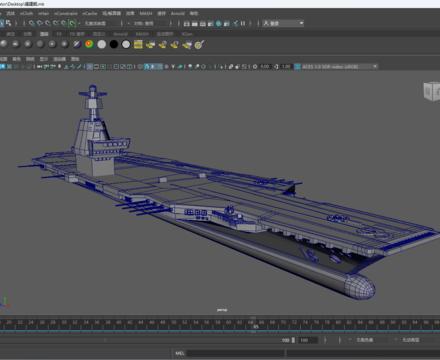Image resolution: width=440 pixels, height=360 pixels.
Task: Edit the exposure value 0.00 field
Action: (x=265, y=67)
